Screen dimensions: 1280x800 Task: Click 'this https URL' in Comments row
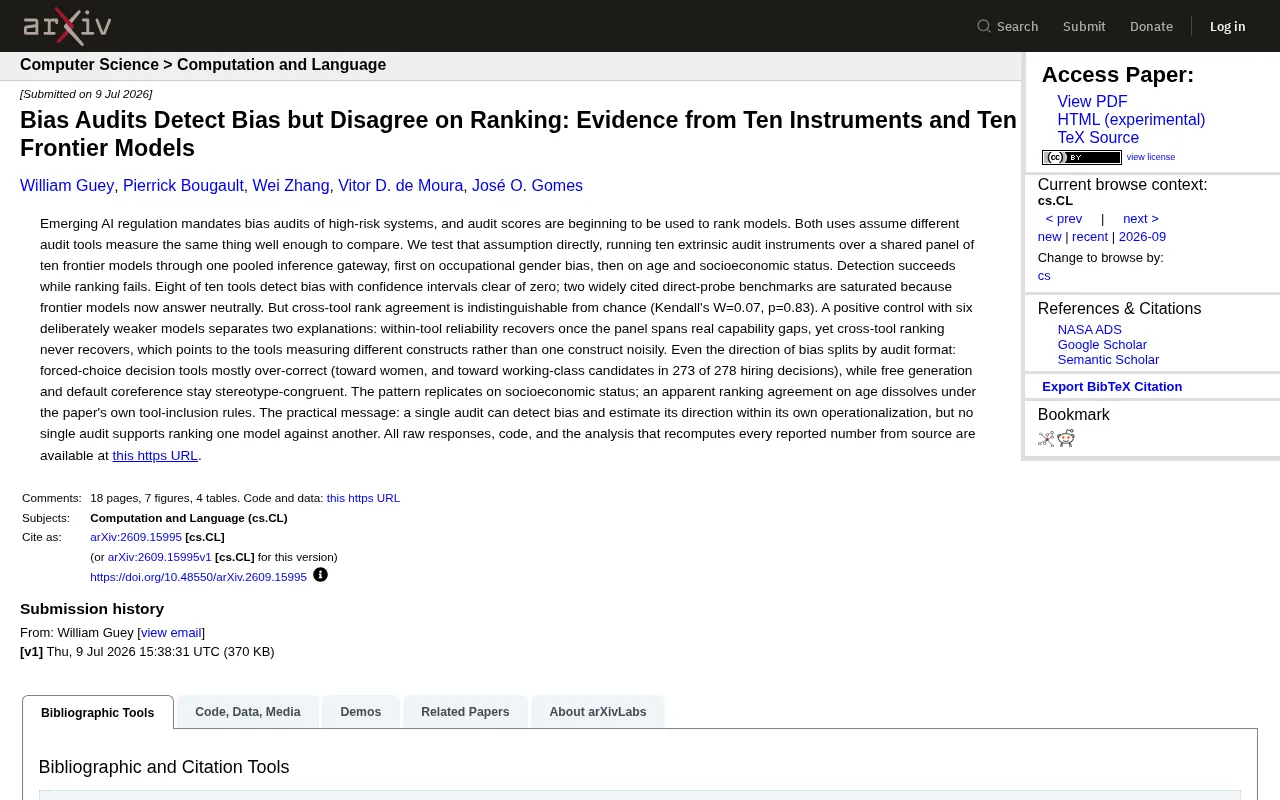click(363, 498)
